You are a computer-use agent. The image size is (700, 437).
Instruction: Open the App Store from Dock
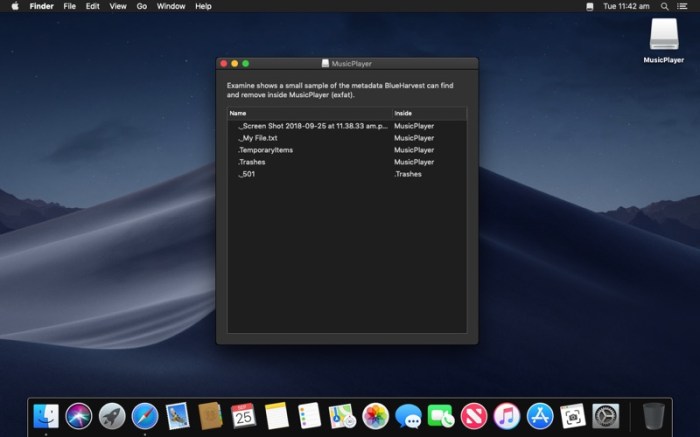540,415
